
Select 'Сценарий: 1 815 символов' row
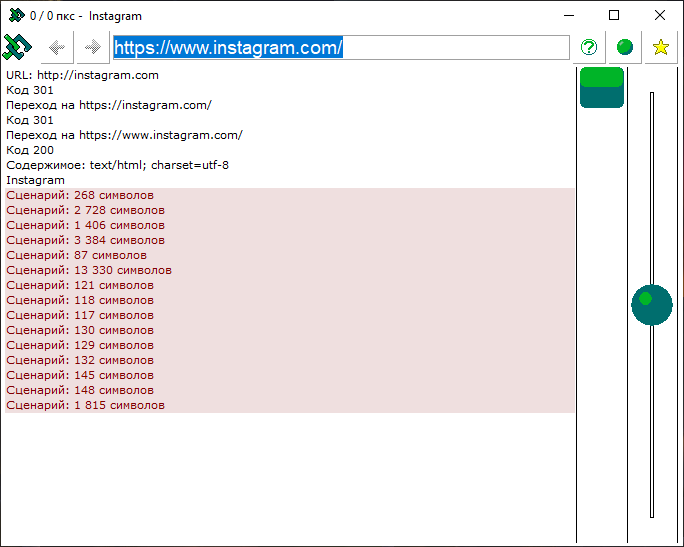tap(290, 405)
